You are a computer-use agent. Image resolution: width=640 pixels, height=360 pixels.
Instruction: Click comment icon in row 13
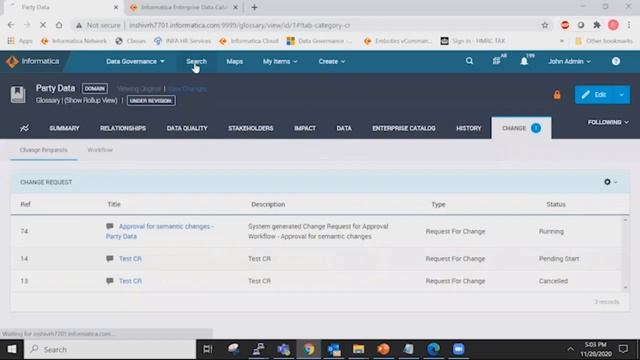coord(110,281)
